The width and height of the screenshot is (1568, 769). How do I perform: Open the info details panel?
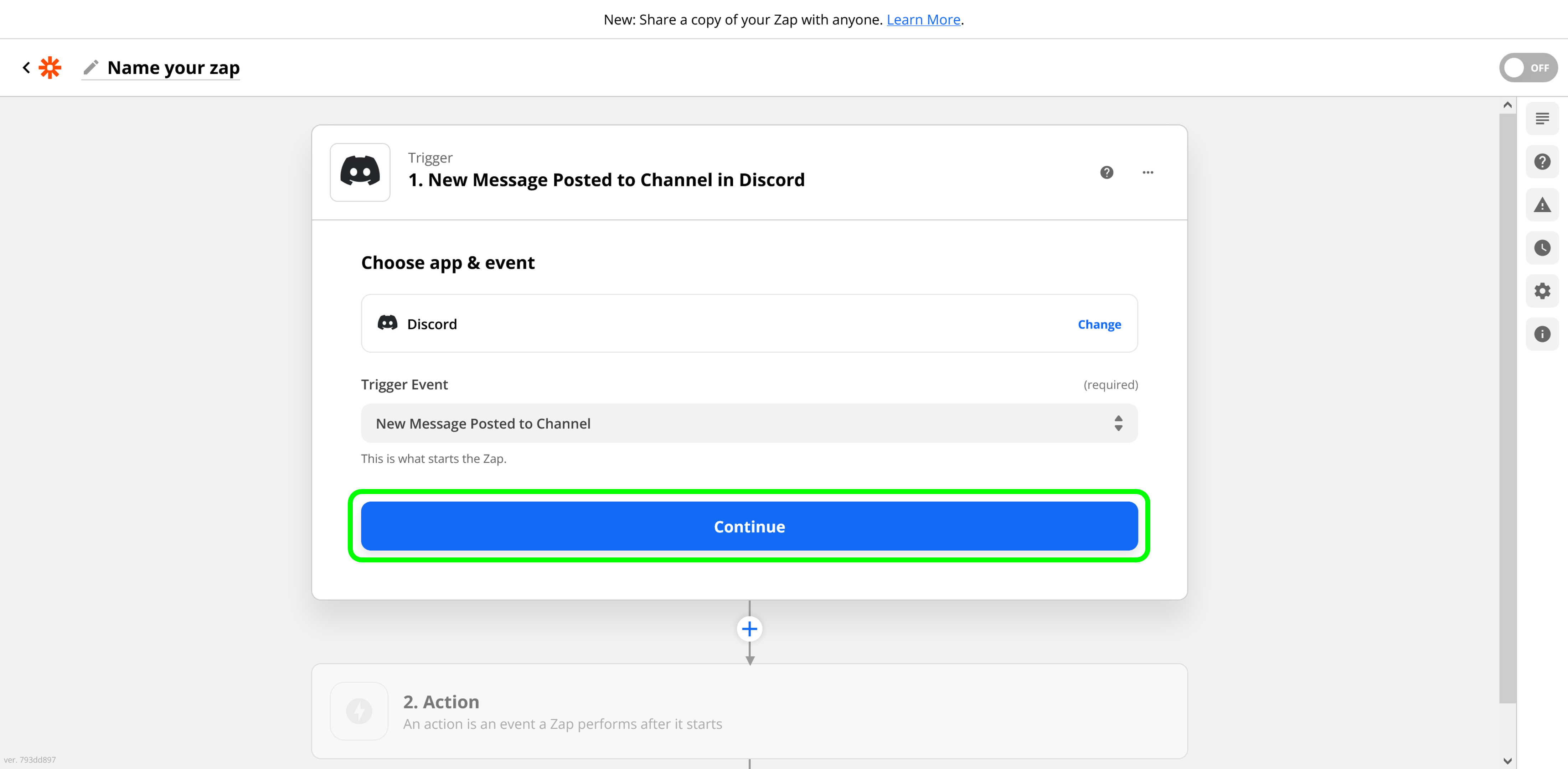1542,334
